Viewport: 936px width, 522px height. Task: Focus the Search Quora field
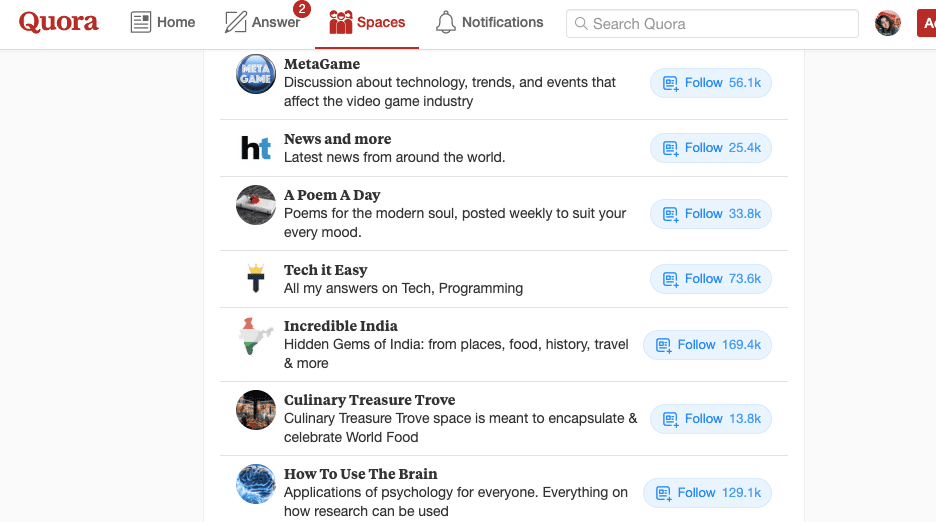(x=712, y=24)
